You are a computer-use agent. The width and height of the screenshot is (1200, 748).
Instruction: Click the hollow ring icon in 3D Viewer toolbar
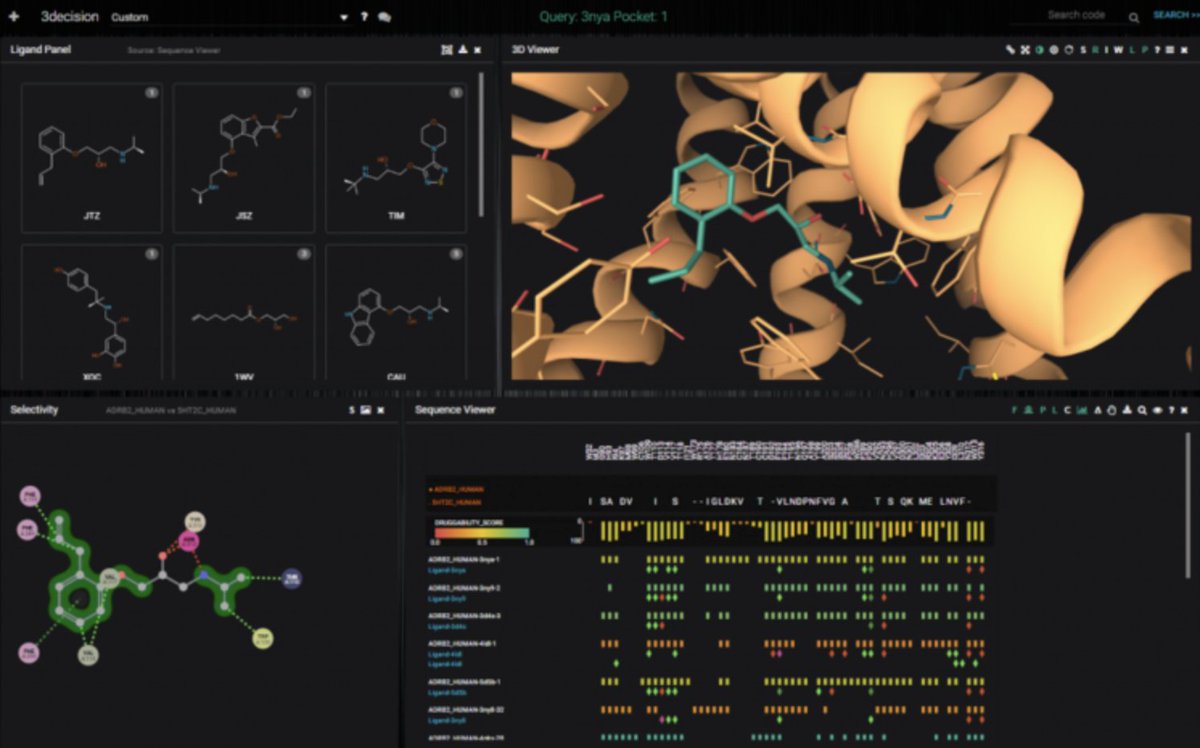pos(1069,50)
